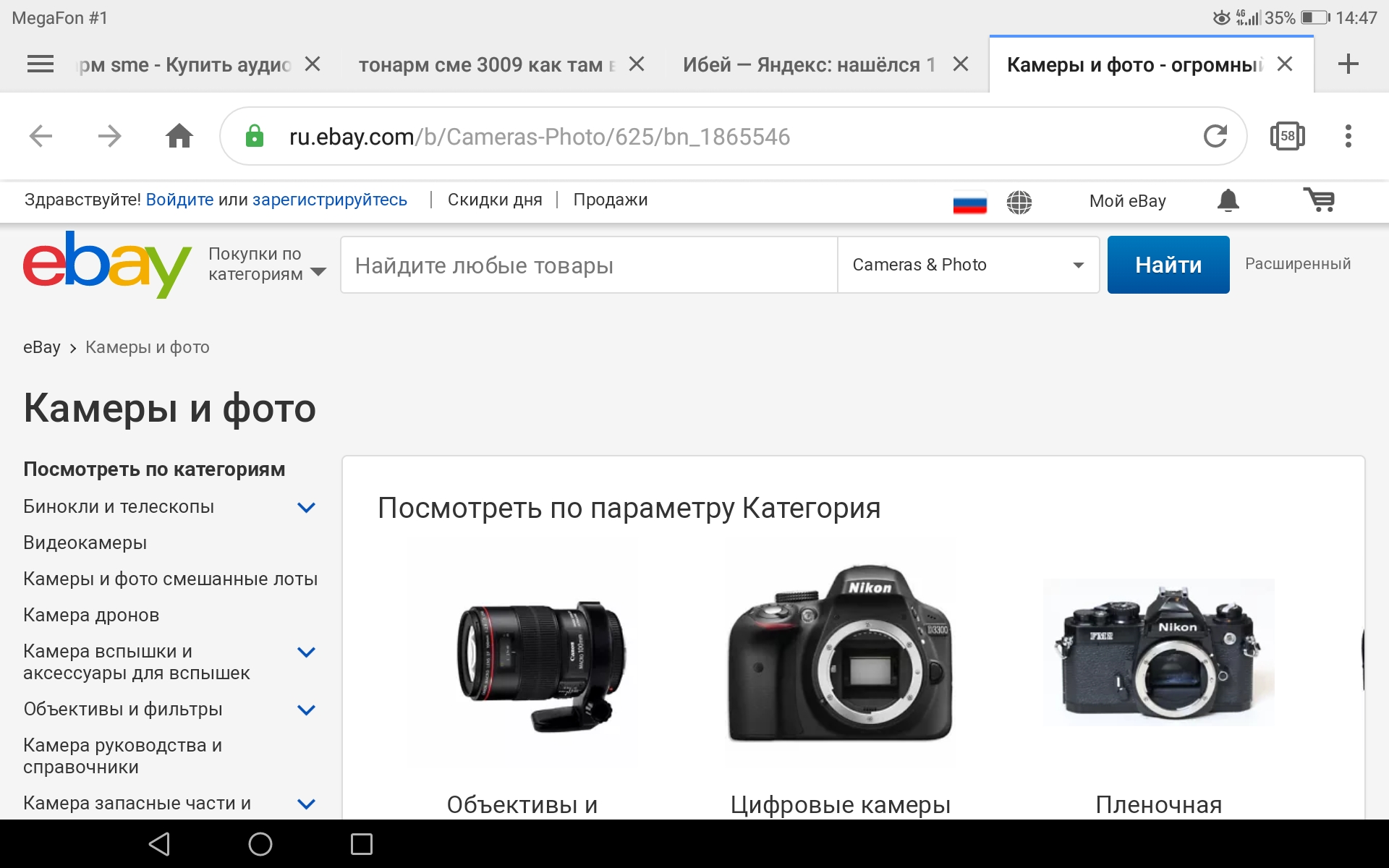Expand Бинокли и телескопы category
This screenshot has width=1389, height=868.
click(306, 507)
